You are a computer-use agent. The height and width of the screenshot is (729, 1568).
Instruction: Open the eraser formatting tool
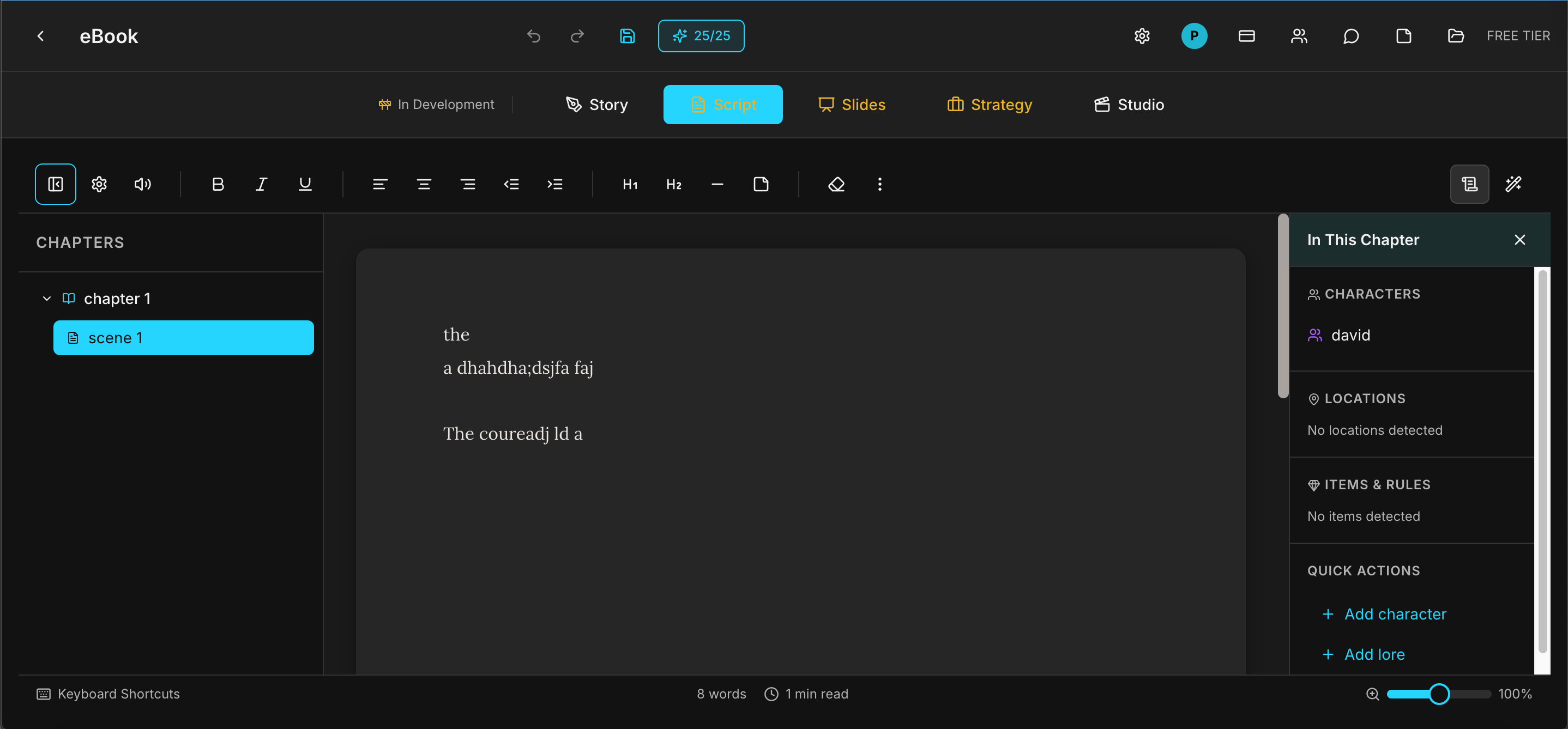coord(836,184)
